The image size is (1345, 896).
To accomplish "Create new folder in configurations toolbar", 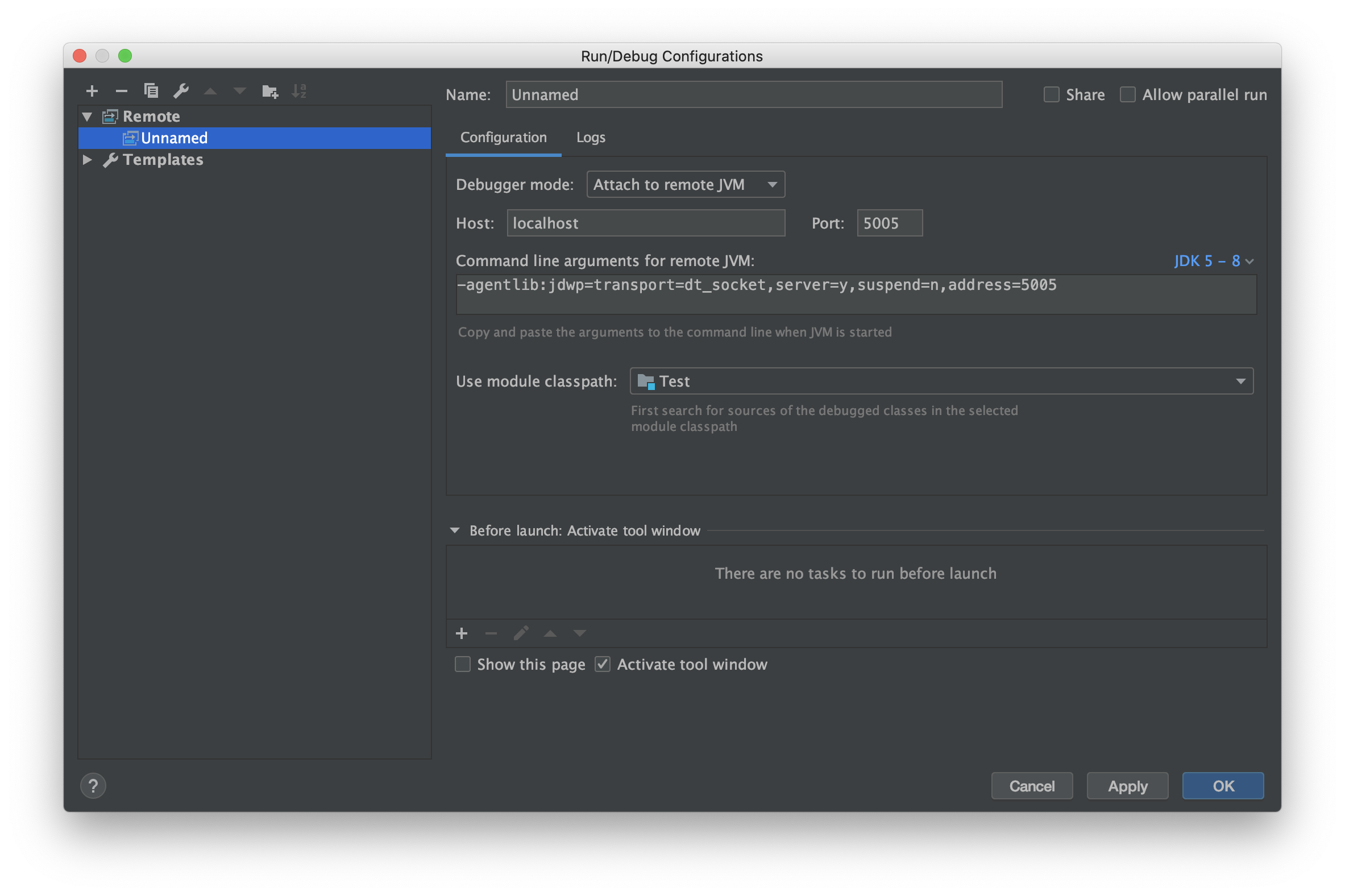I will 269,91.
